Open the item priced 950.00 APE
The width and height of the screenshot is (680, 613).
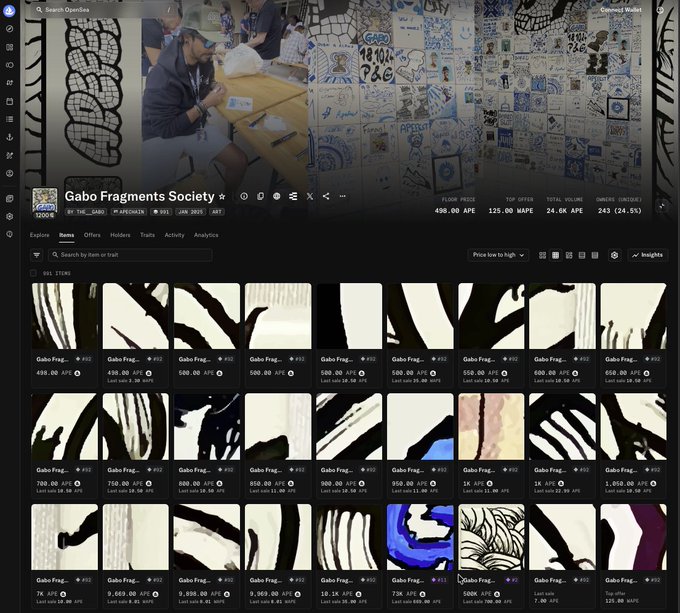[420, 444]
